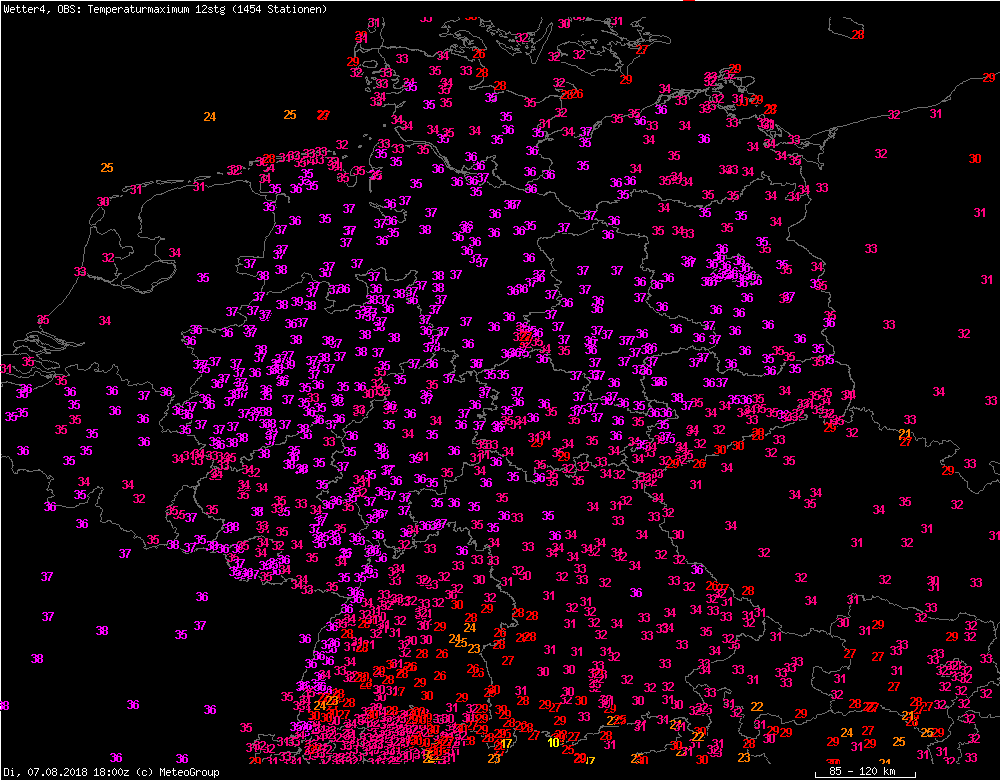This screenshot has height=780, width=1000.
Task: Click the yellow '10' temperature reading
Action: coord(554,742)
